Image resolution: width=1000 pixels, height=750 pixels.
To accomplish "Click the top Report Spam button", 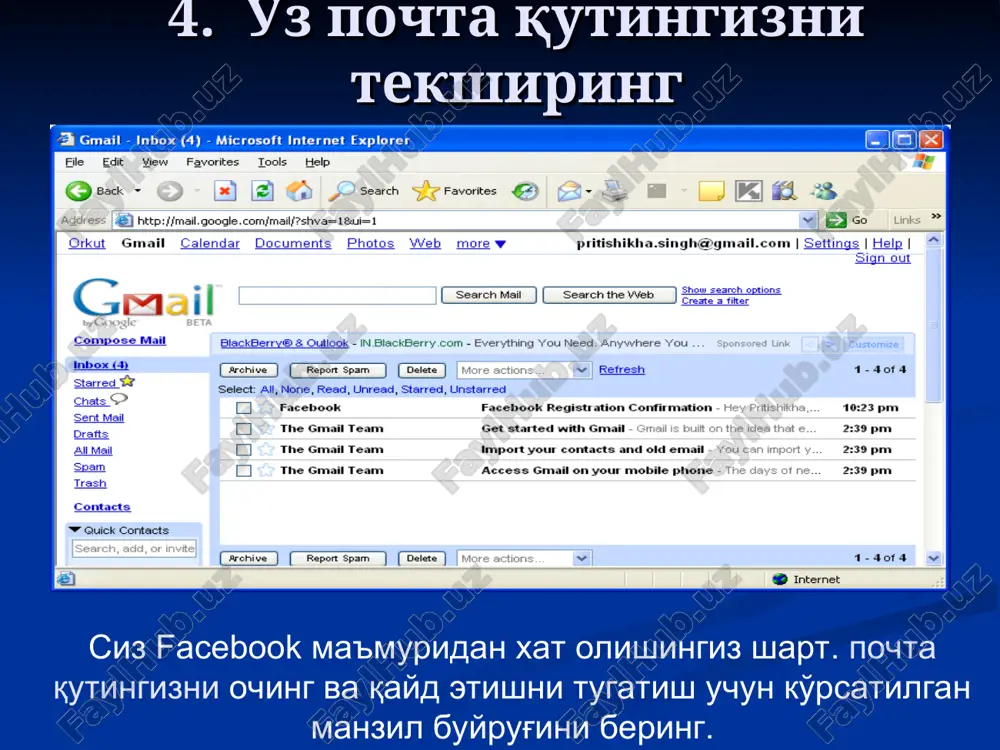I will [338, 370].
